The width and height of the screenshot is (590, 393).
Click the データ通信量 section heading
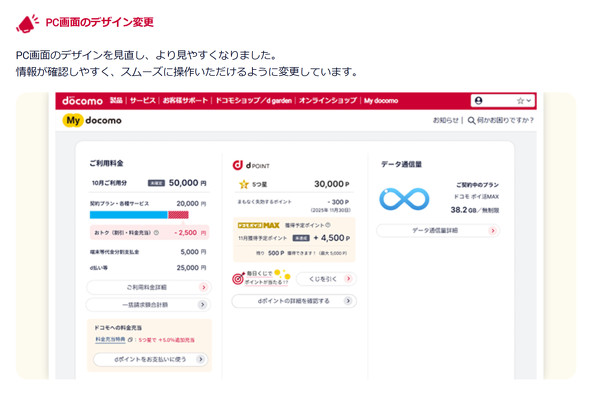pos(401,164)
